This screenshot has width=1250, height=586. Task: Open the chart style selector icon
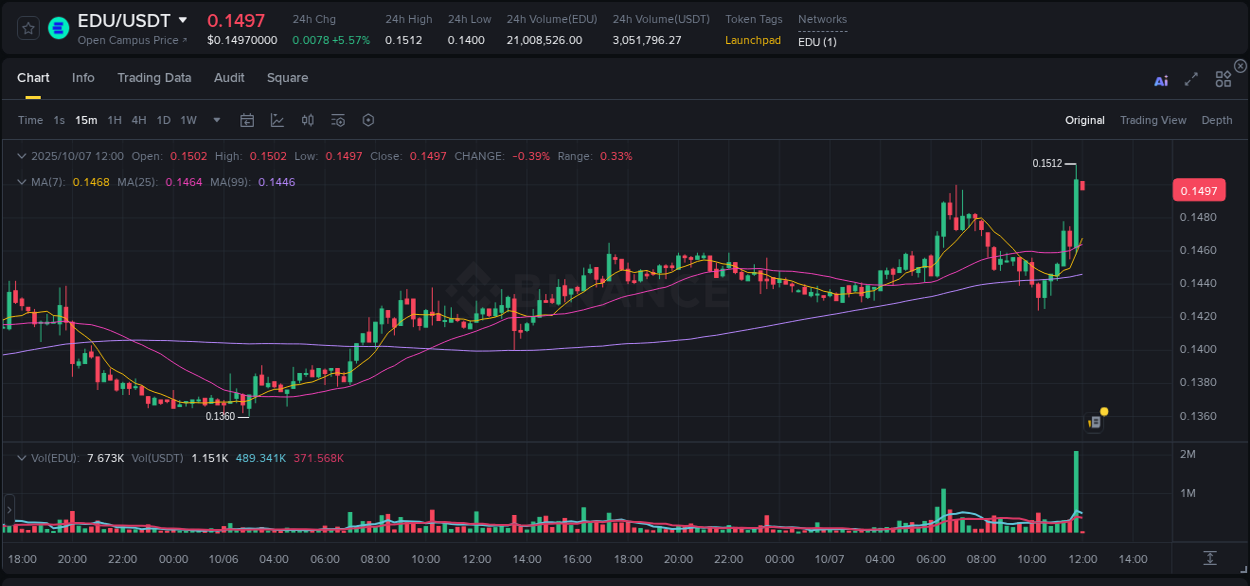(x=277, y=120)
